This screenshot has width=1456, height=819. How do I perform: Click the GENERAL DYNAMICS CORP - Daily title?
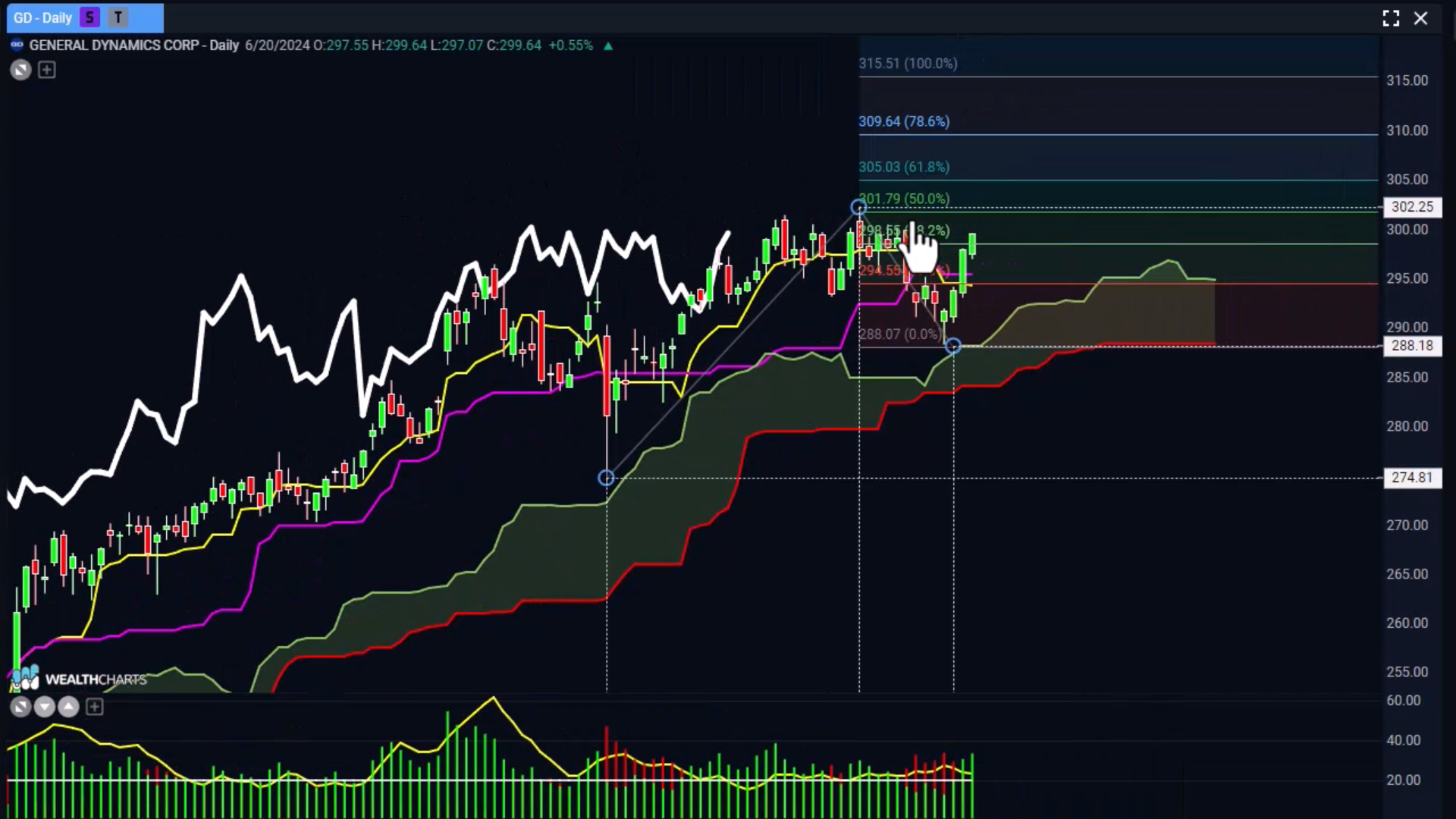[134, 45]
